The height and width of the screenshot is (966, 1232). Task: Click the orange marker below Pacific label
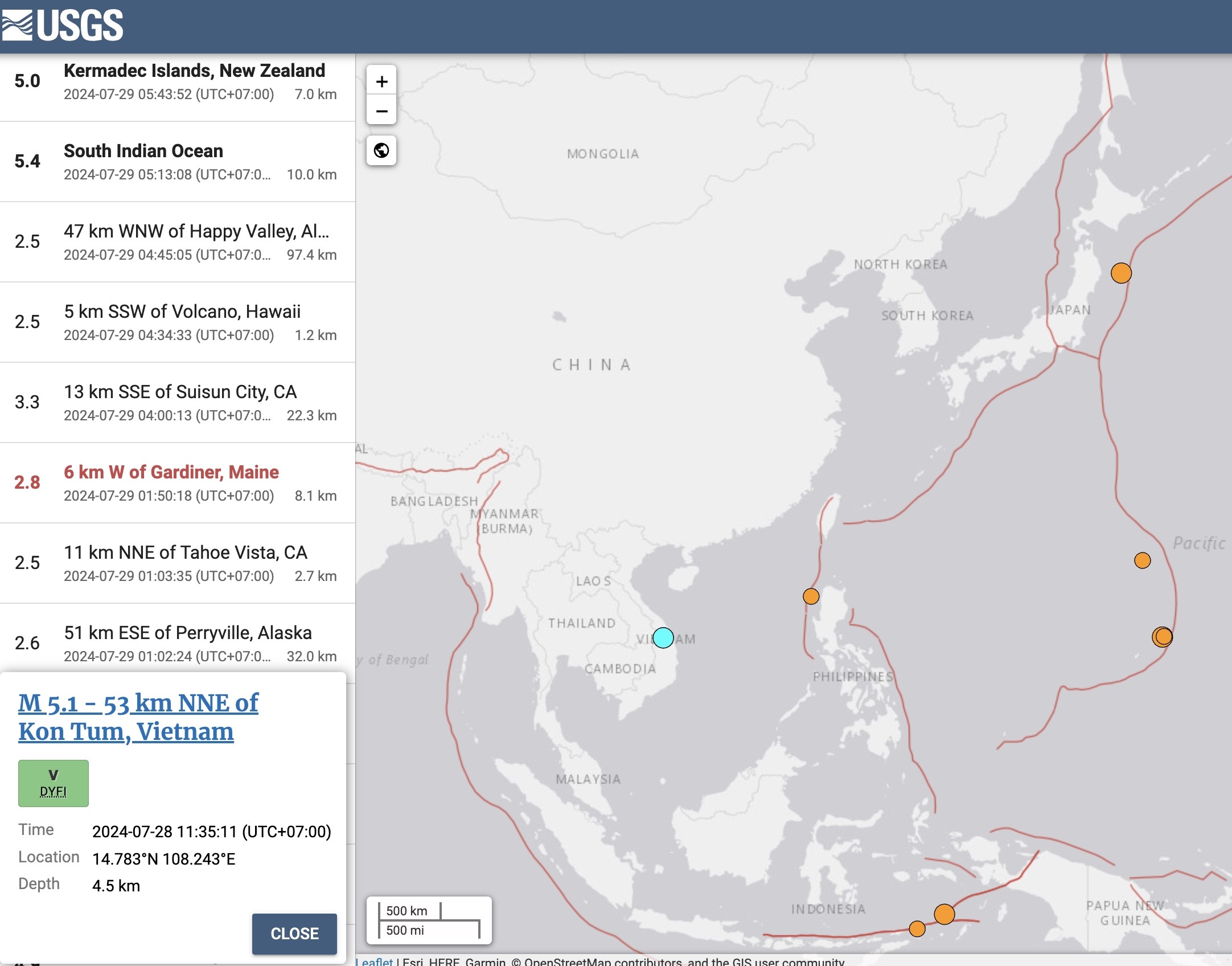1142,560
